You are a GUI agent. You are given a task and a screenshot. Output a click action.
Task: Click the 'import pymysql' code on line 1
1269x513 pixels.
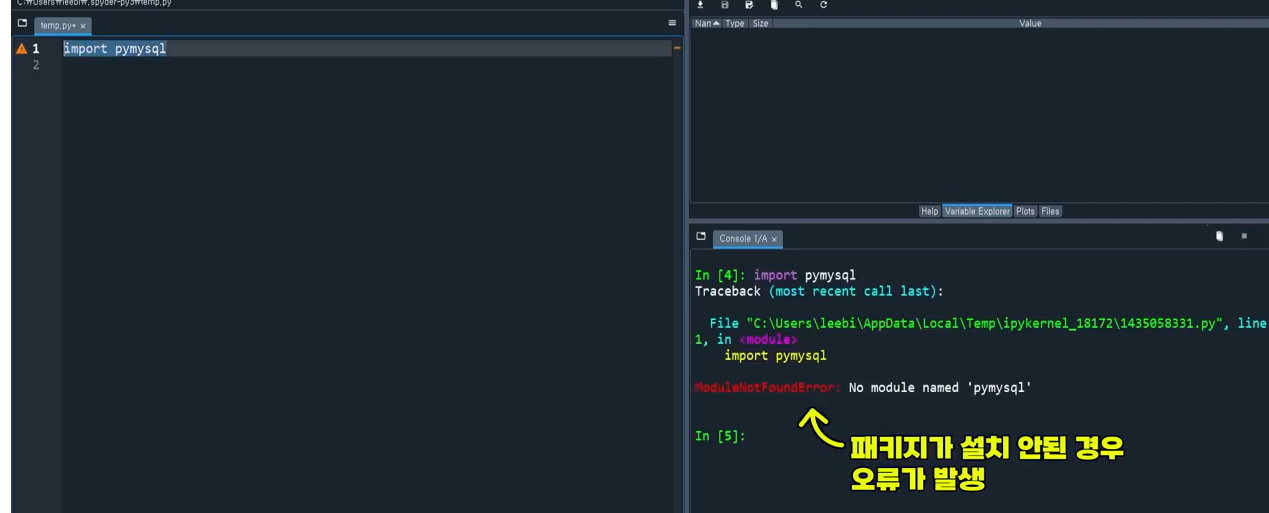pyautogui.click(x=114, y=49)
